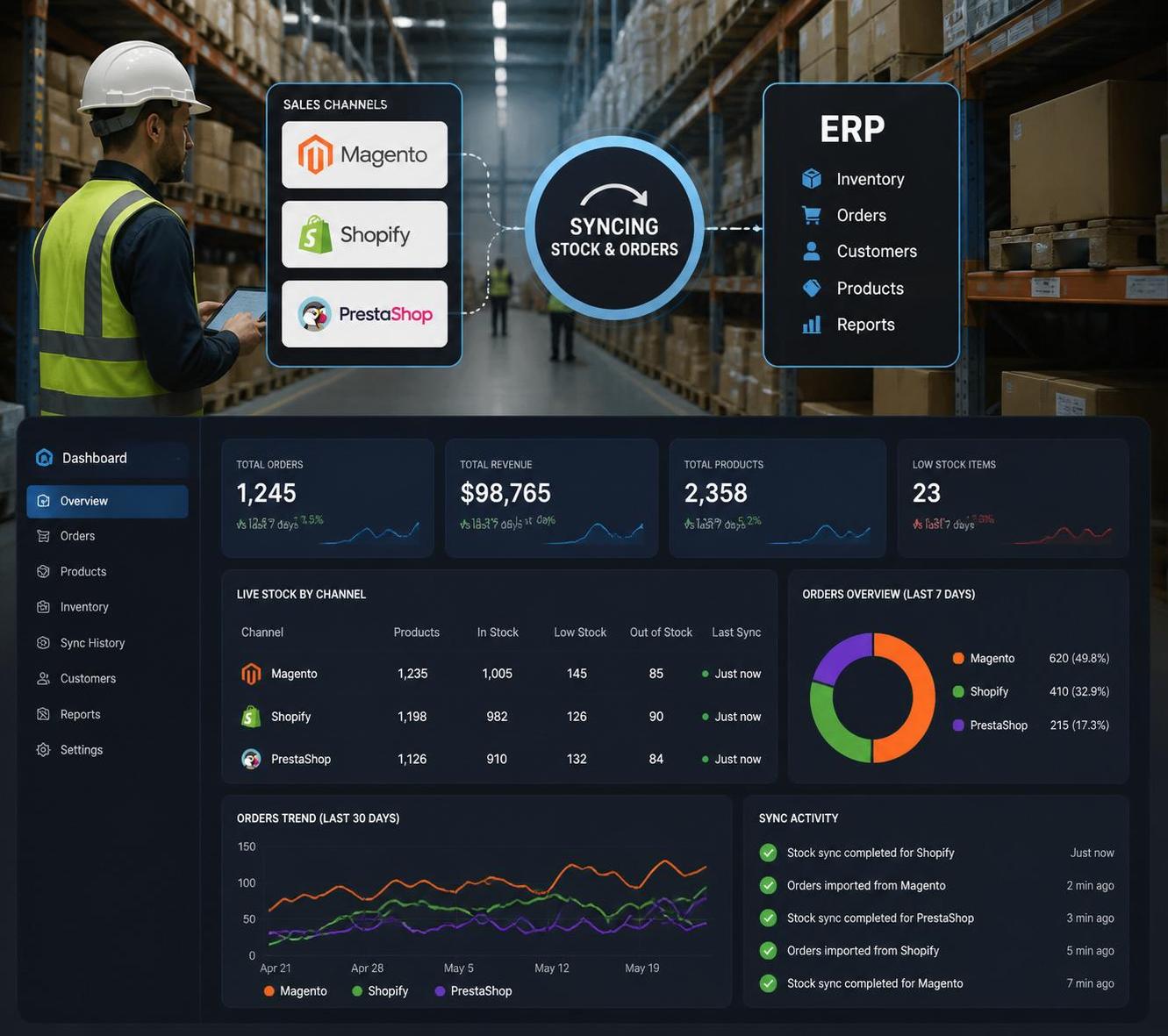Click the Settings gear icon in sidebar

click(43, 750)
